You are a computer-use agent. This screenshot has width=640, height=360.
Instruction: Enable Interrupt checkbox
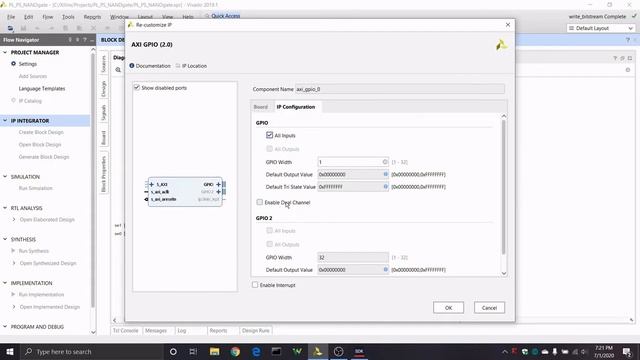[x=255, y=285]
